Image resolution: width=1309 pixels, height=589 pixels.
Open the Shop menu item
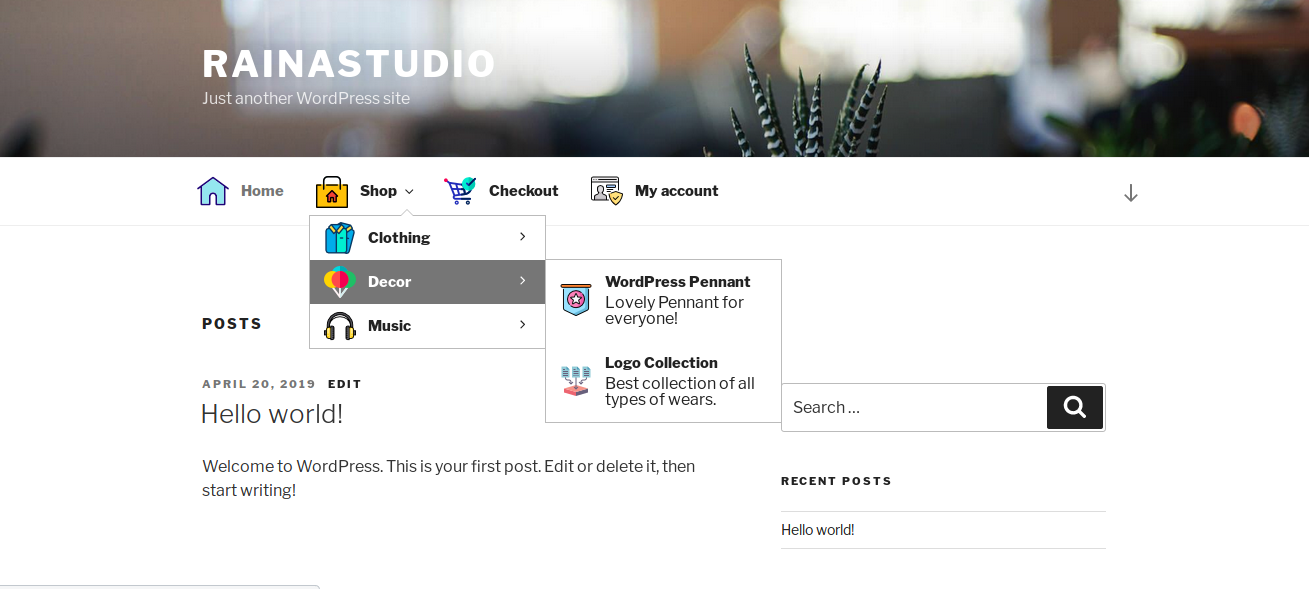[x=378, y=191]
